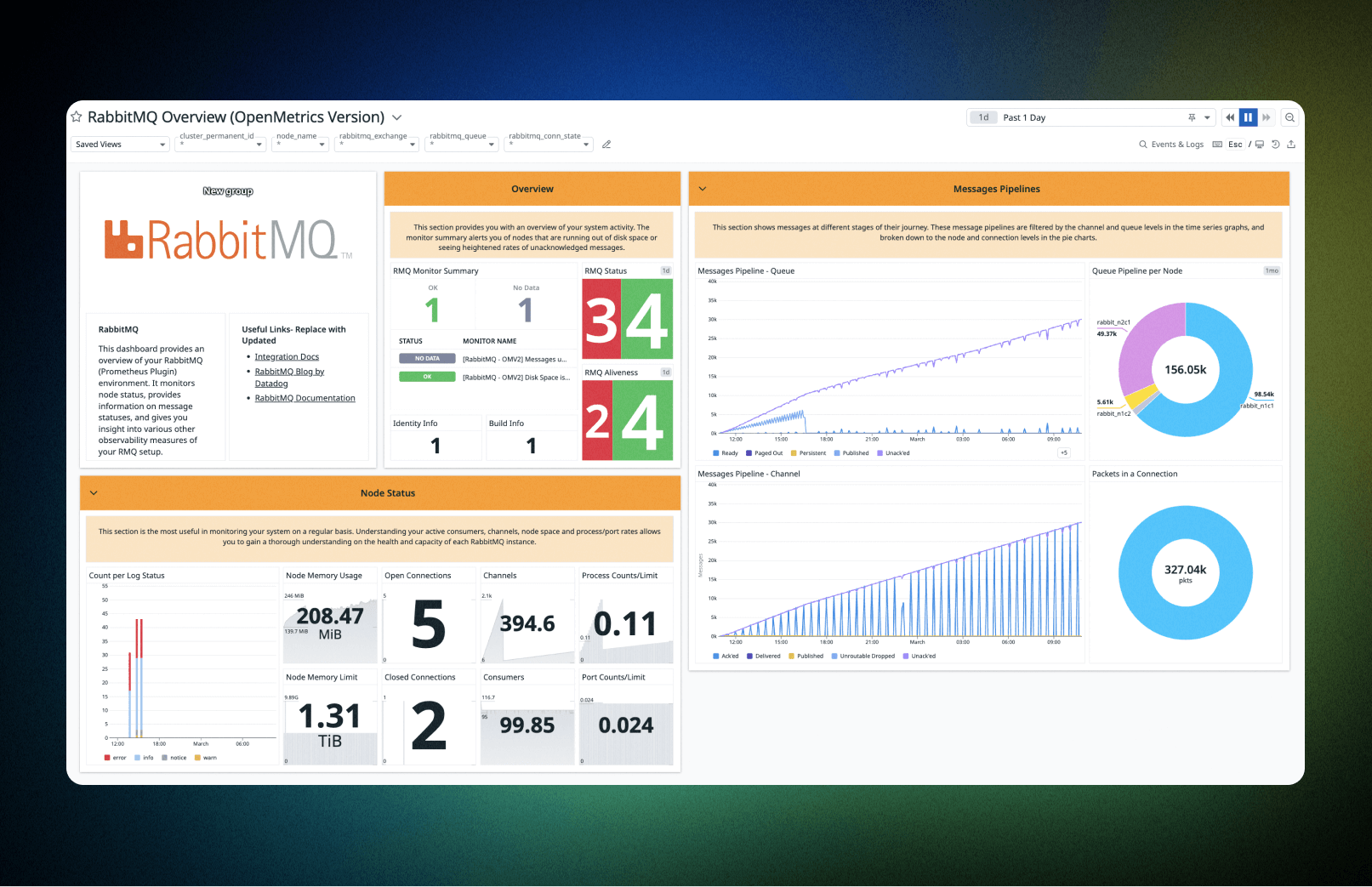Screen dimensions: 1372x887
Task: Toggle Unroutable Dropped series in Channel legend
Action: (862, 657)
